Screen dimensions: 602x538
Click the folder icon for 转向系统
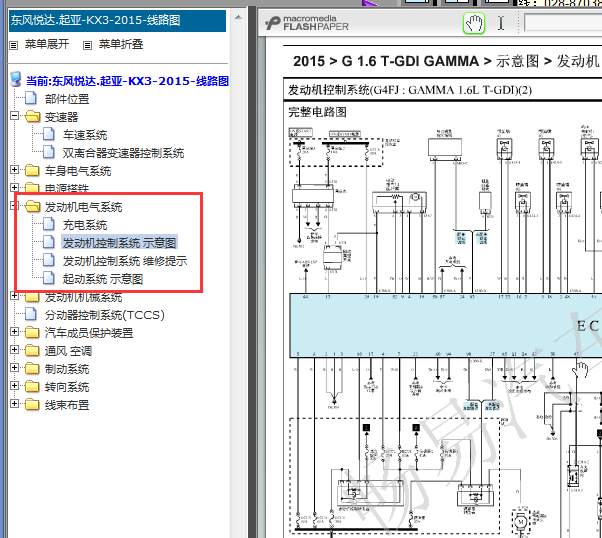pos(33,386)
